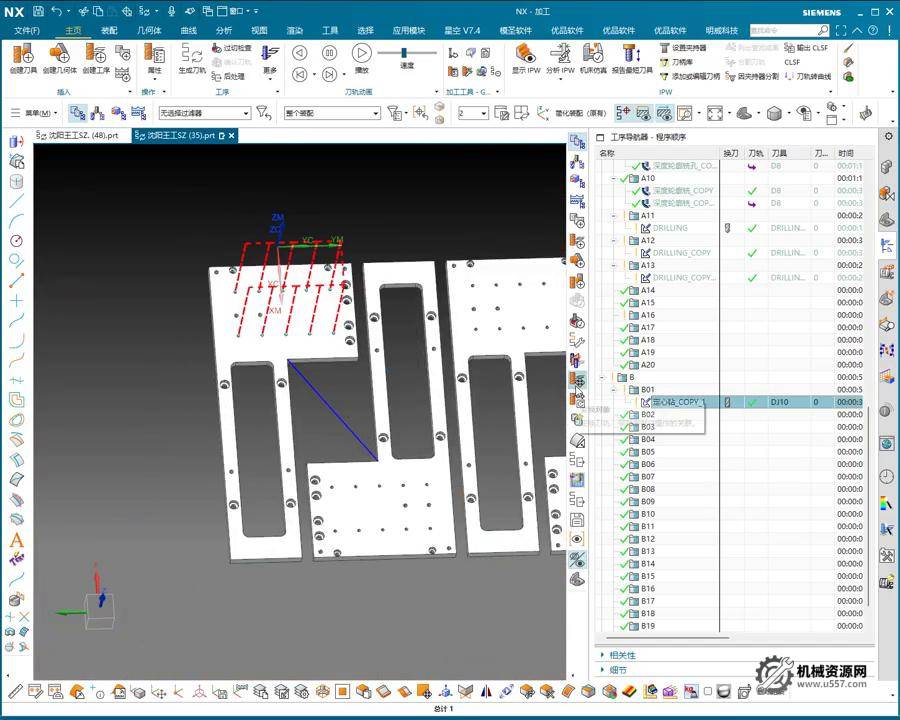Image resolution: width=900 pixels, height=720 pixels.
Task: Select the A14 program group in navigator
Action: click(x=648, y=290)
